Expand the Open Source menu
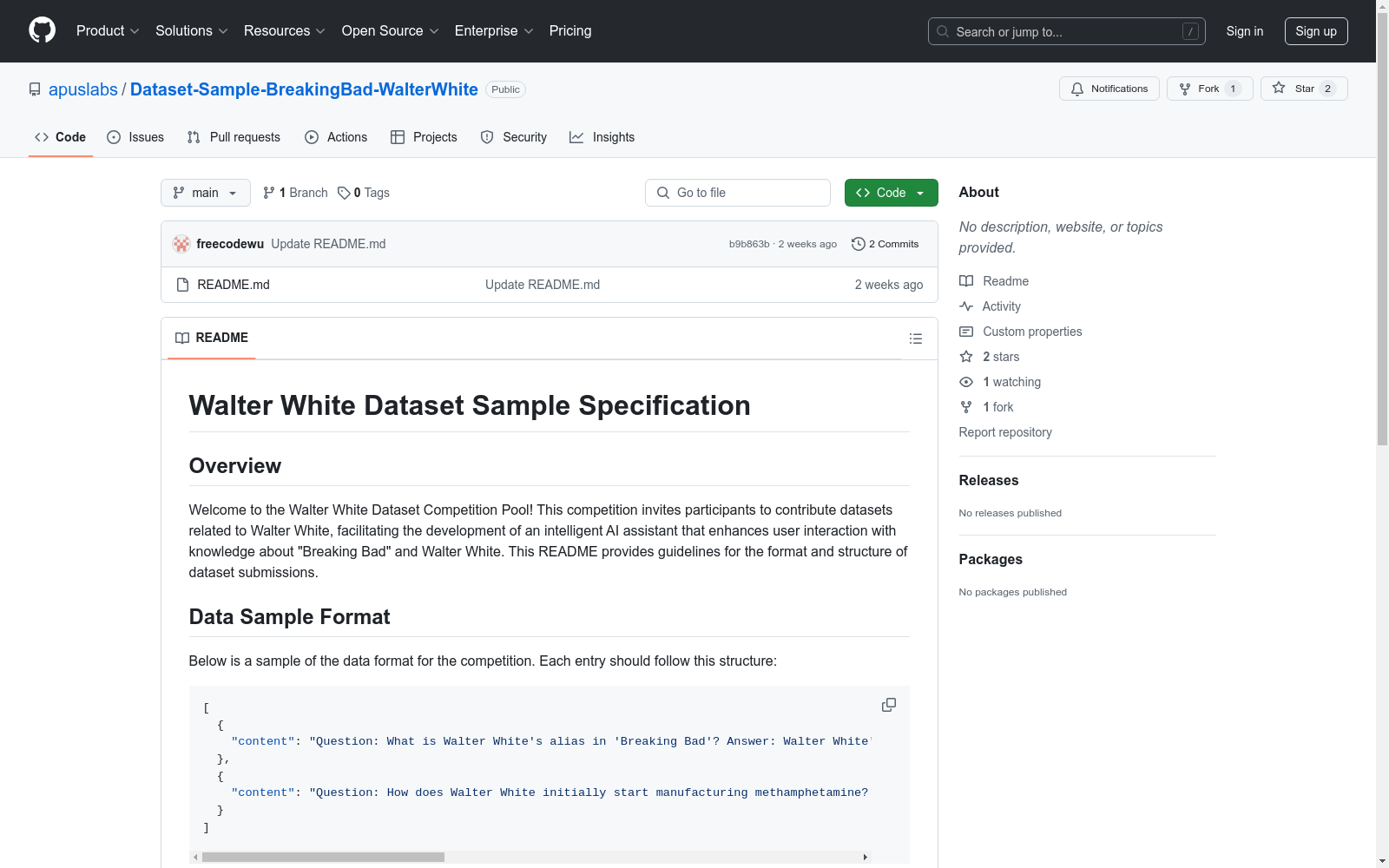The width and height of the screenshot is (1389, 868). coord(391,30)
